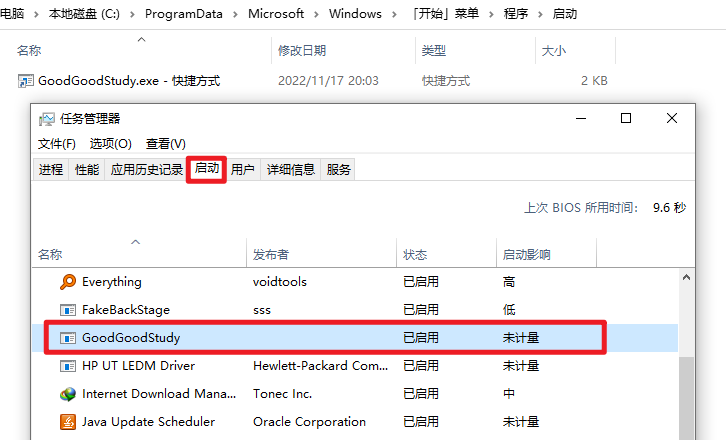Image resolution: width=726 pixels, height=440 pixels.
Task: Click the Tonec Inc. publisher cell
Action: 282,394
